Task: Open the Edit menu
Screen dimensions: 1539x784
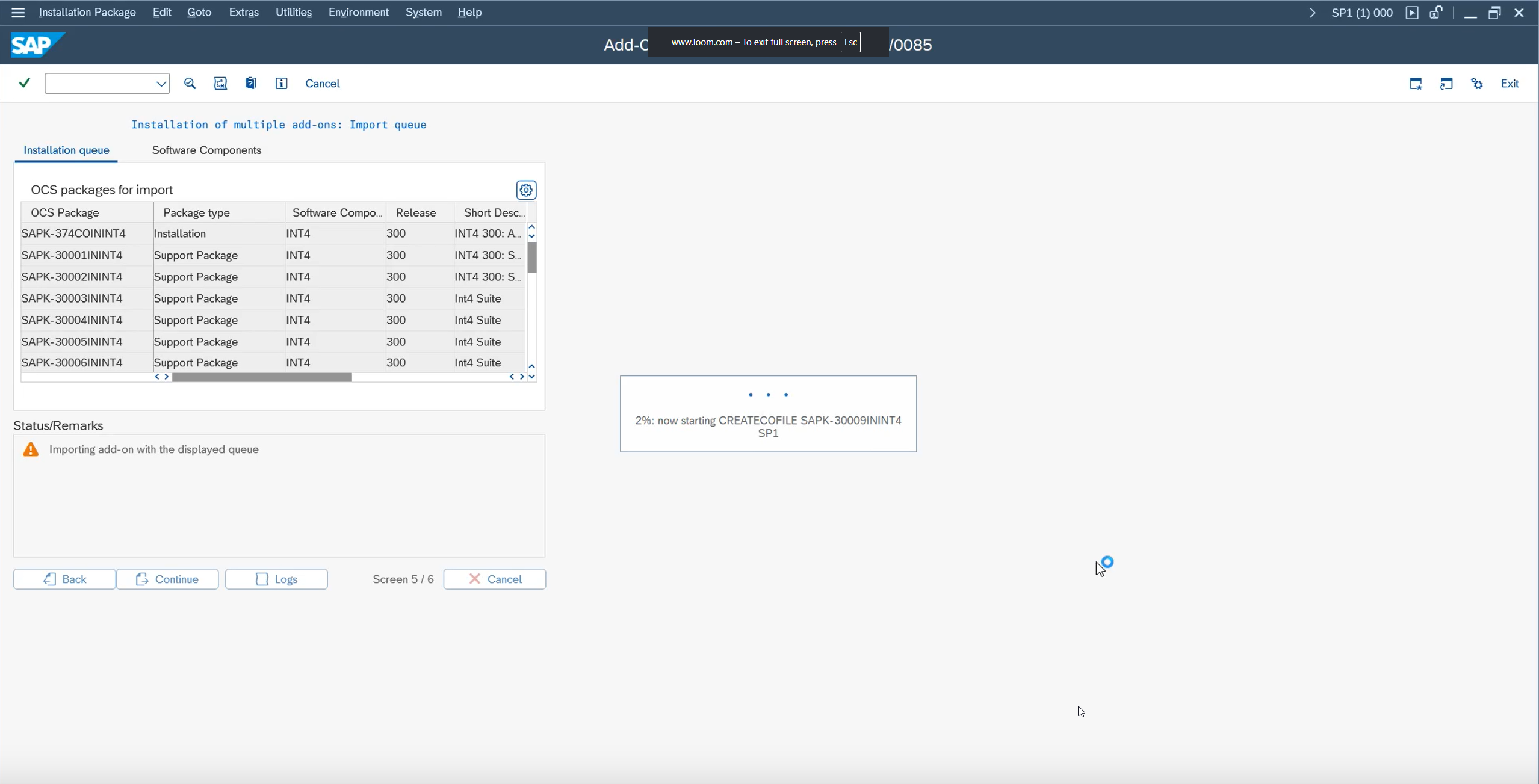Action: 162,12
